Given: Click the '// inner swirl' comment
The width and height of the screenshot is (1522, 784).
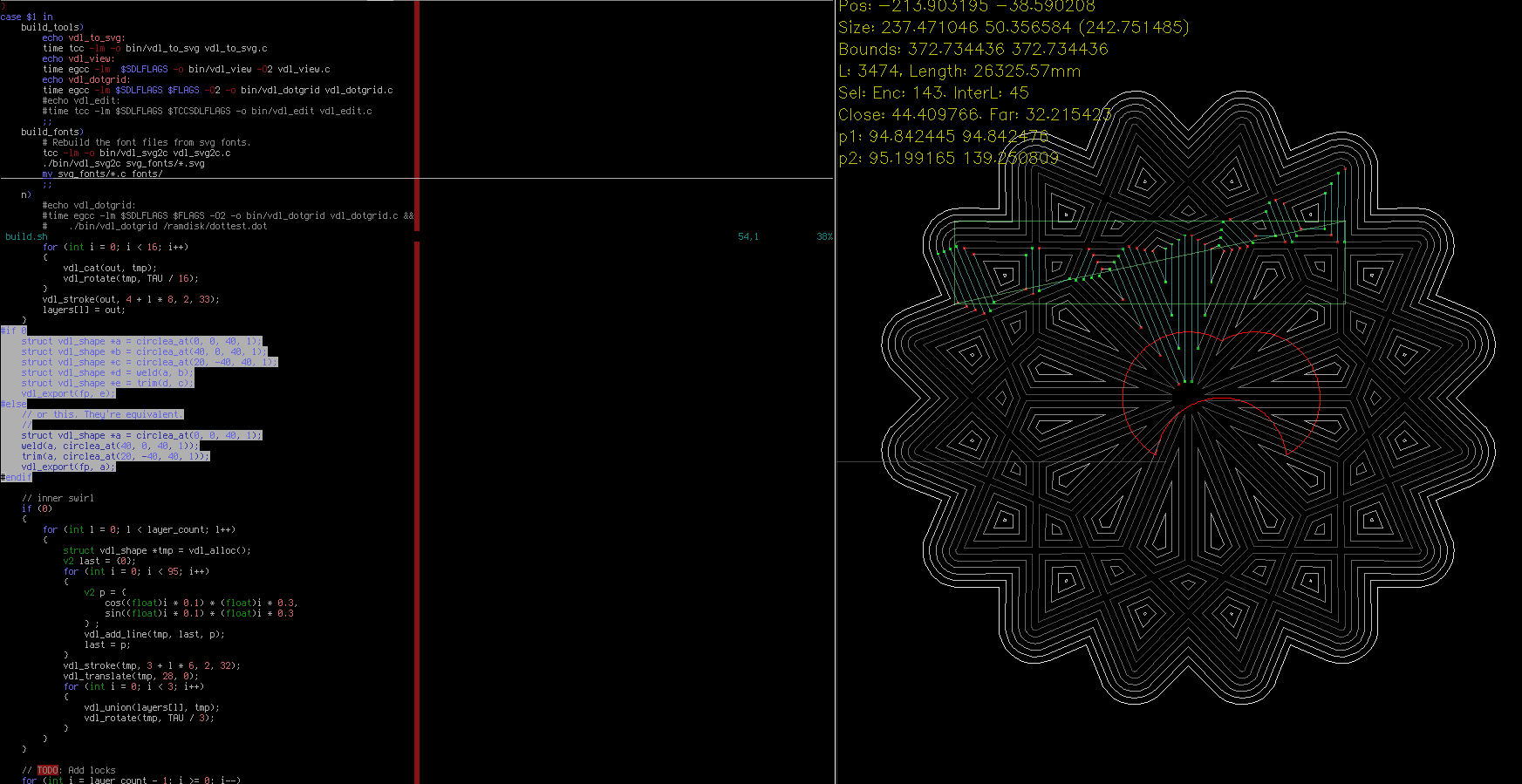Looking at the screenshot, I should (x=58, y=498).
